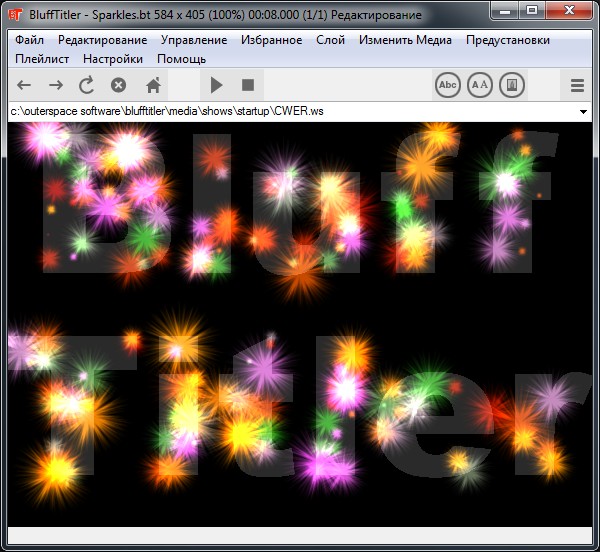Image resolution: width=600 pixels, height=552 pixels.
Task: Open the hamburger menu on the toolbar
Action: [x=577, y=86]
